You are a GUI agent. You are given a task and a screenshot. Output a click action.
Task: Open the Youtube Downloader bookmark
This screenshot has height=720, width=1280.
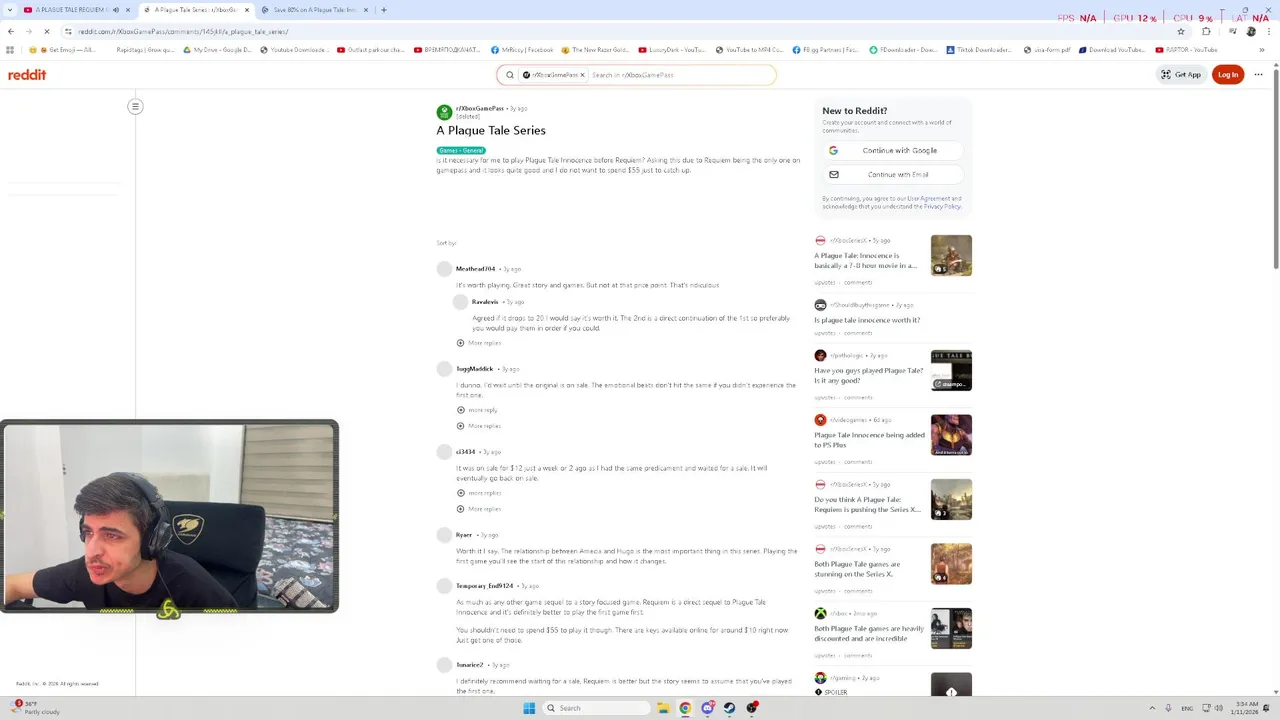[293, 49]
